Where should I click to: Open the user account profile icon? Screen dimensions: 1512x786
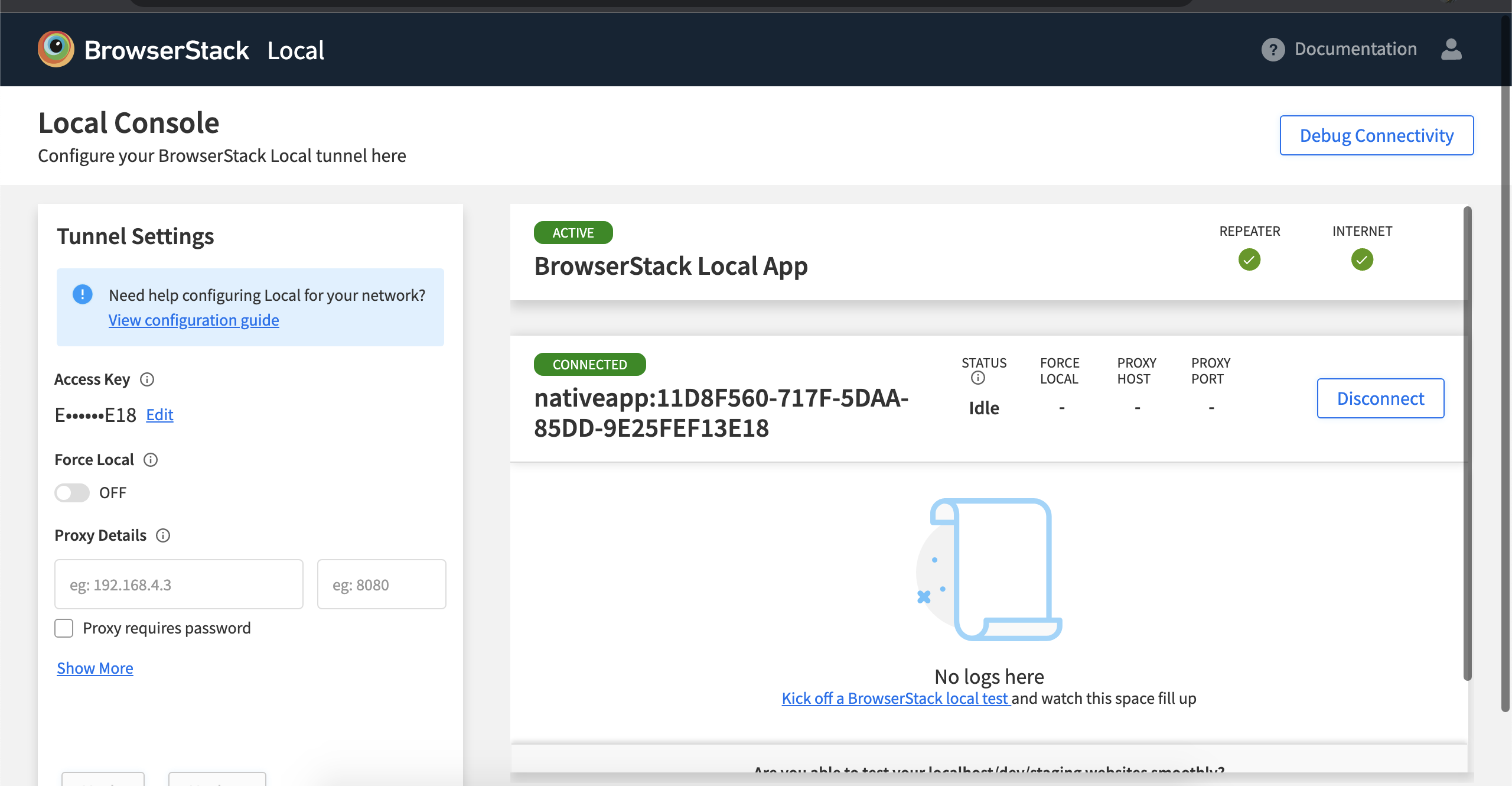(1451, 49)
